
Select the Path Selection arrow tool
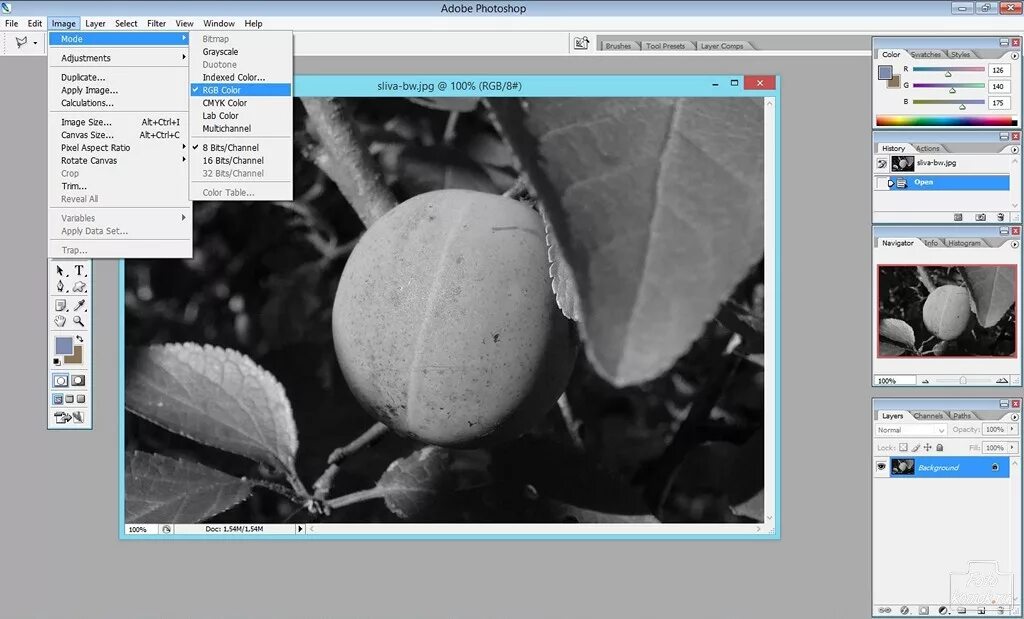coord(60,270)
